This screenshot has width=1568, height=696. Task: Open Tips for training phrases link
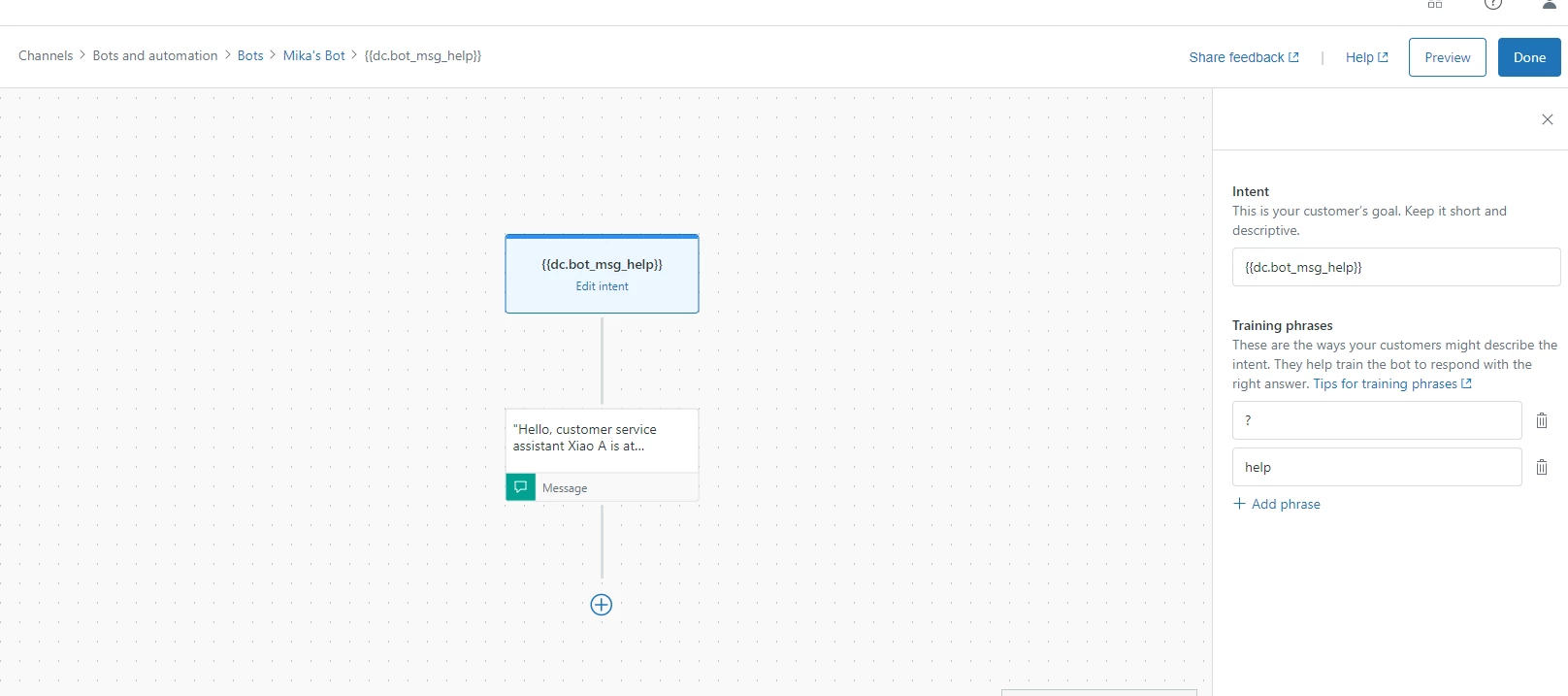coord(1392,383)
